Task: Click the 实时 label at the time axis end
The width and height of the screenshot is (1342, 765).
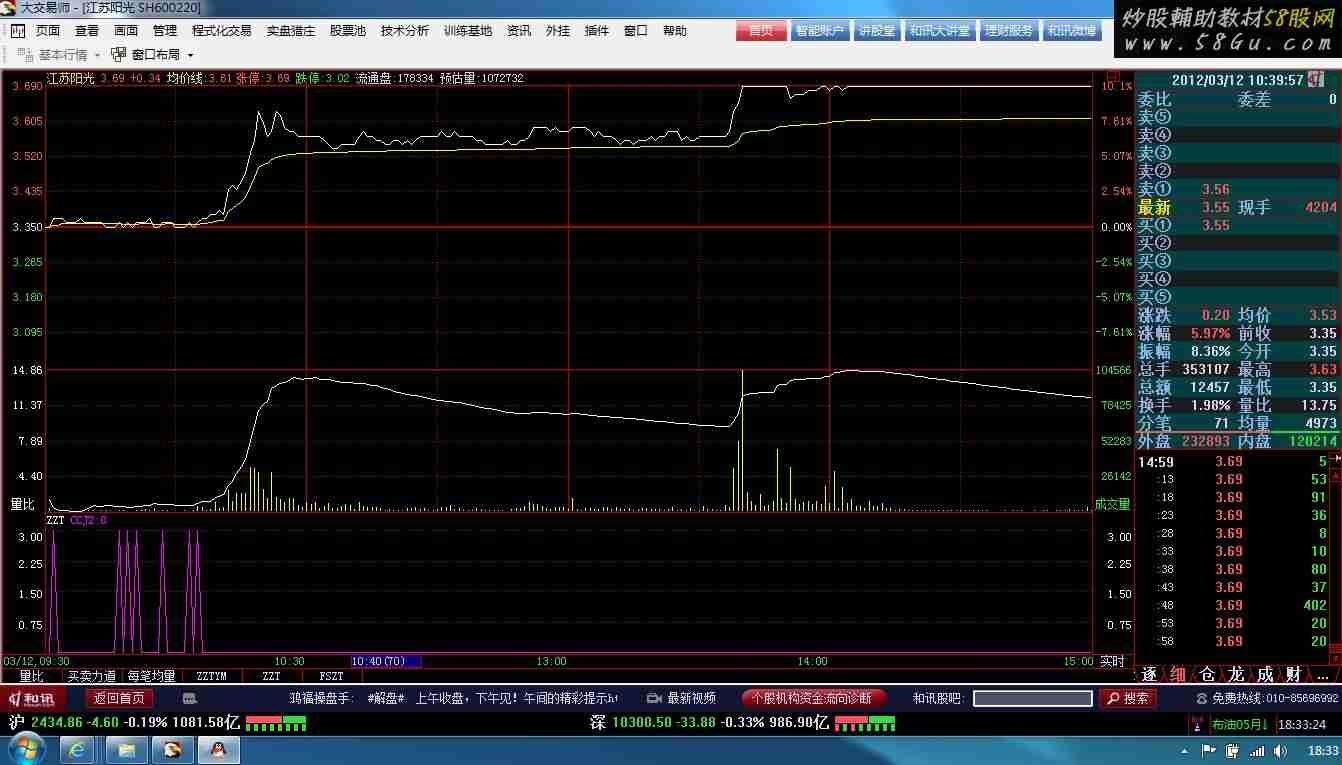Action: pyautogui.click(x=1112, y=661)
